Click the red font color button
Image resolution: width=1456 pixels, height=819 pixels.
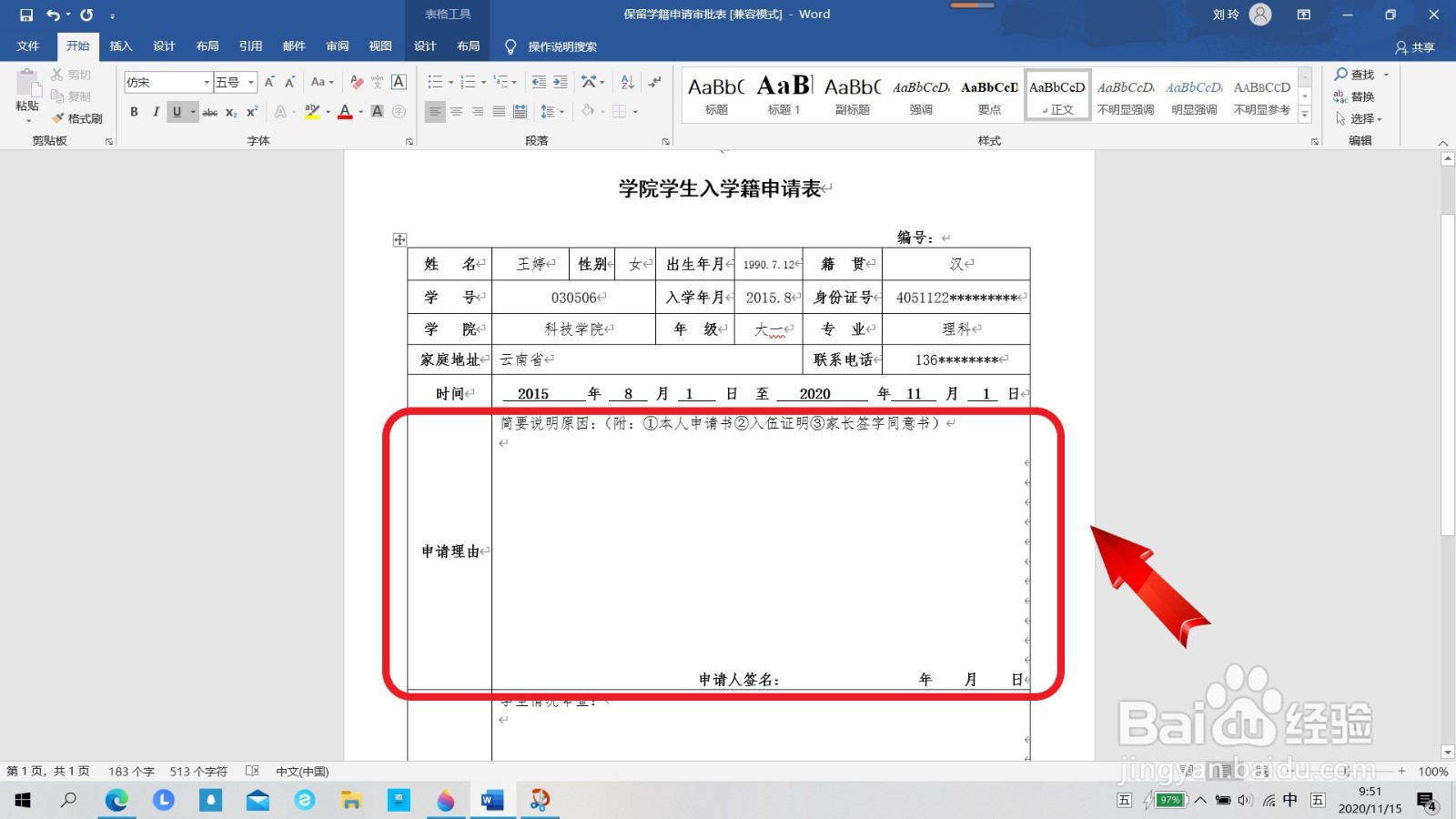pos(345,112)
